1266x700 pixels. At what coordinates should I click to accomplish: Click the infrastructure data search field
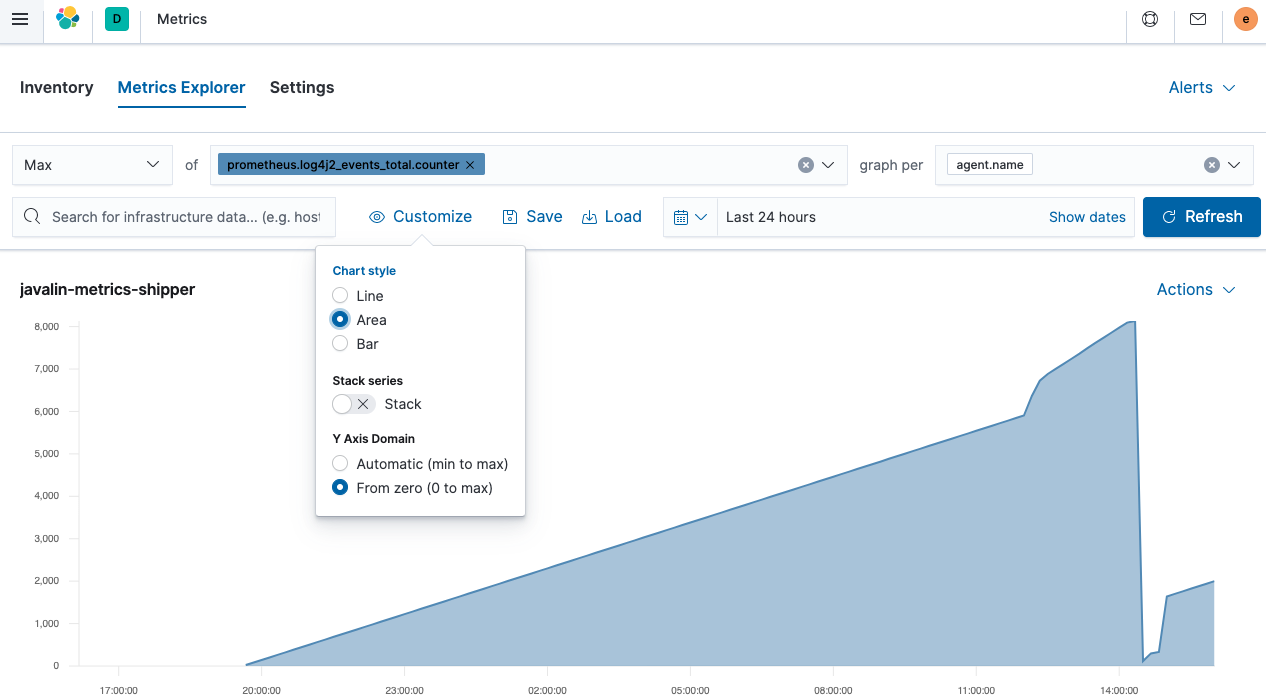(x=173, y=217)
